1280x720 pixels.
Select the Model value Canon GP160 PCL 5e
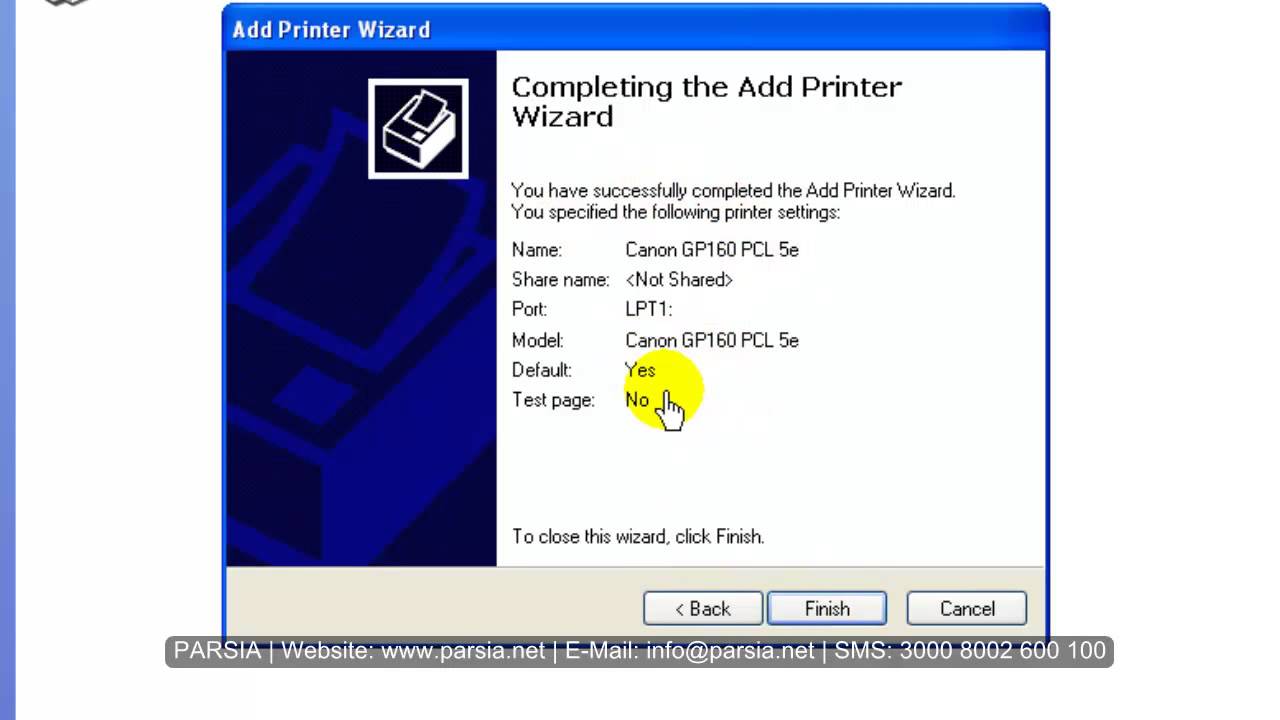pyautogui.click(x=711, y=341)
